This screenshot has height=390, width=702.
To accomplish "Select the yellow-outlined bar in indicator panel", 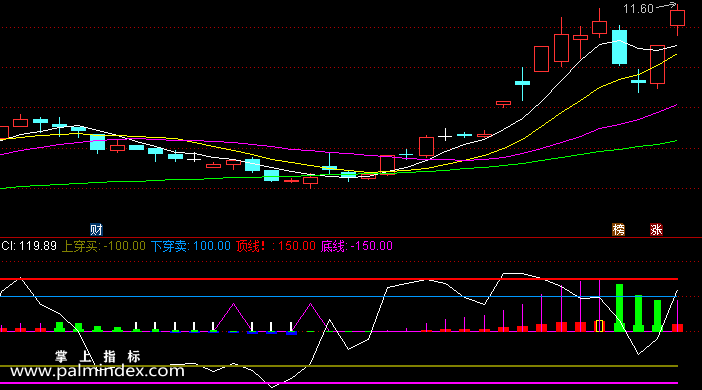I will (599, 326).
